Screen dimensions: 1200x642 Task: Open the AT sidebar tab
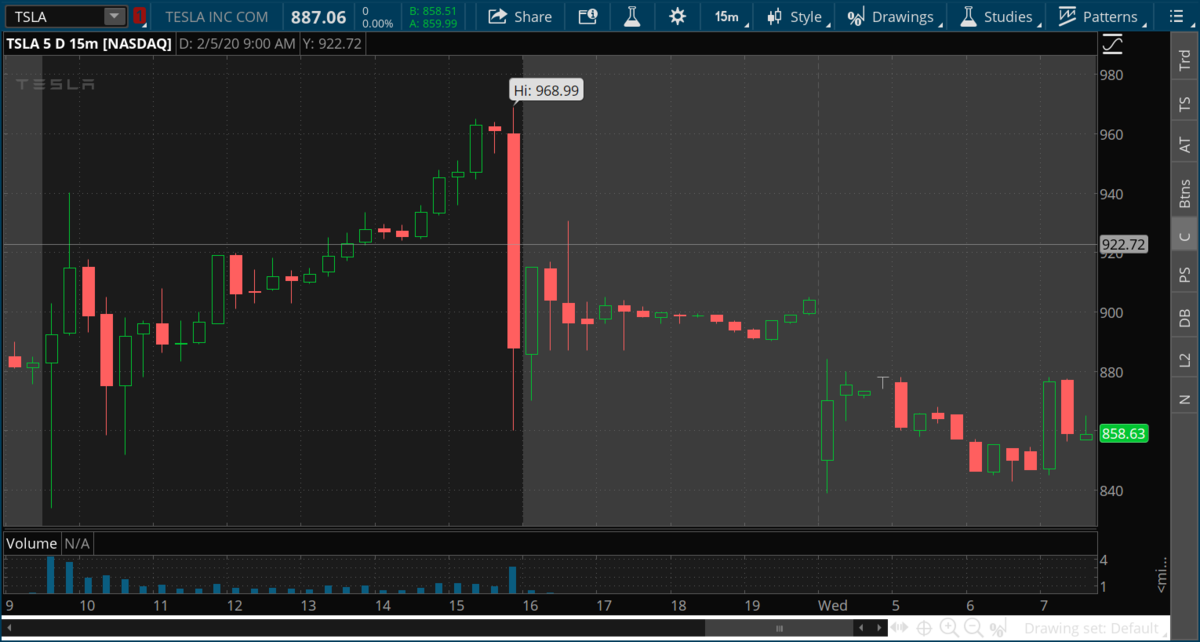pos(1185,145)
